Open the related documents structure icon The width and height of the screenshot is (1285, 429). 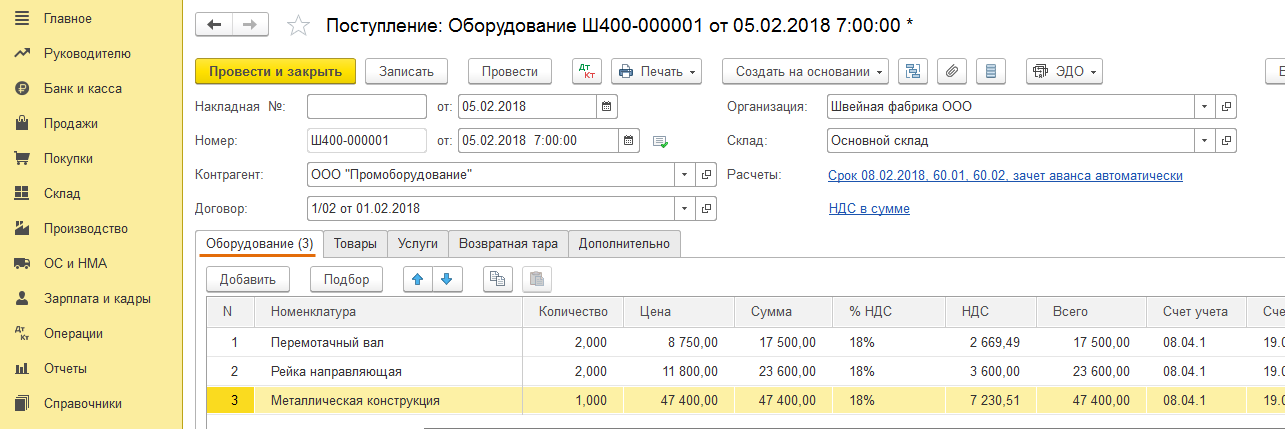coord(913,71)
